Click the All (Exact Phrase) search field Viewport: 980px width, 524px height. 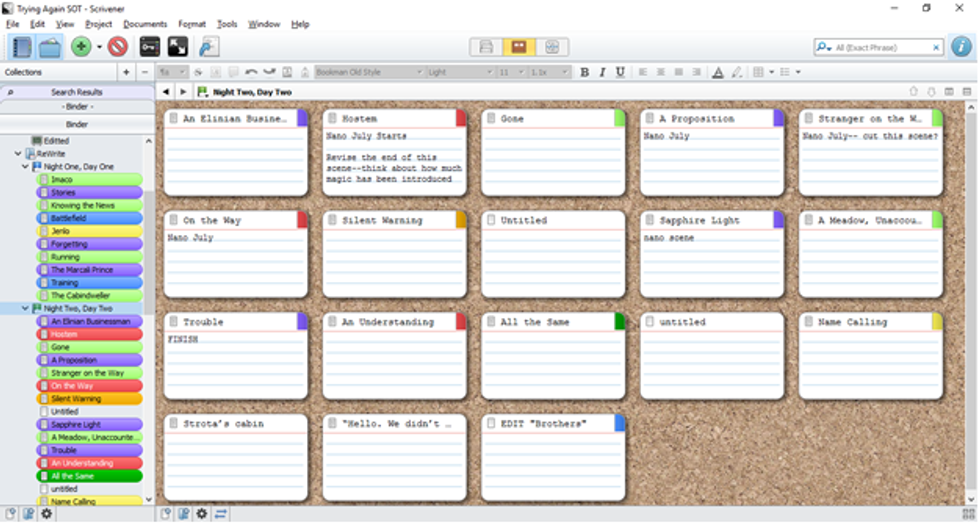880,47
